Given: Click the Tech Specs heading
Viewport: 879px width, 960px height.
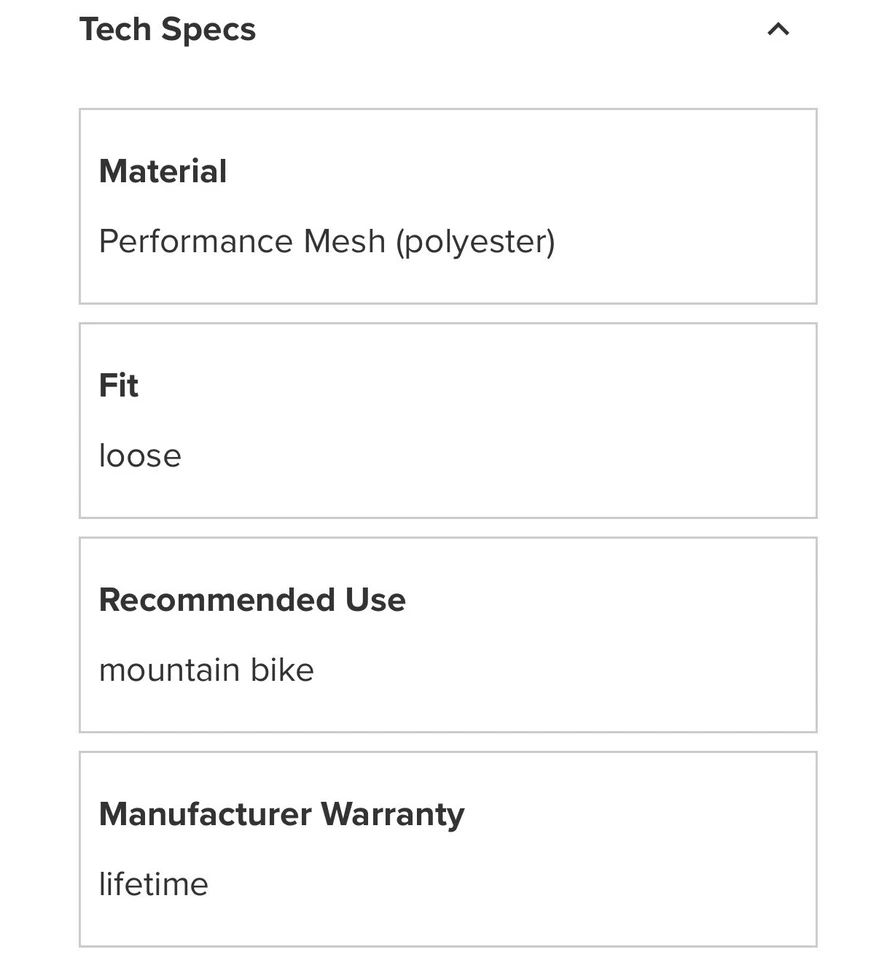Looking at the screenshot, I should pos(168,30).
